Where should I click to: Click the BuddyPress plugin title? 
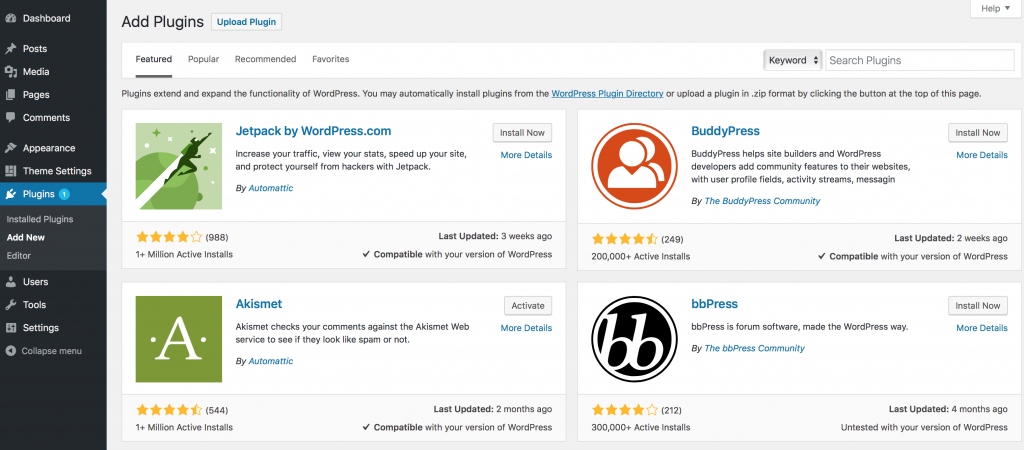[726, 131]
